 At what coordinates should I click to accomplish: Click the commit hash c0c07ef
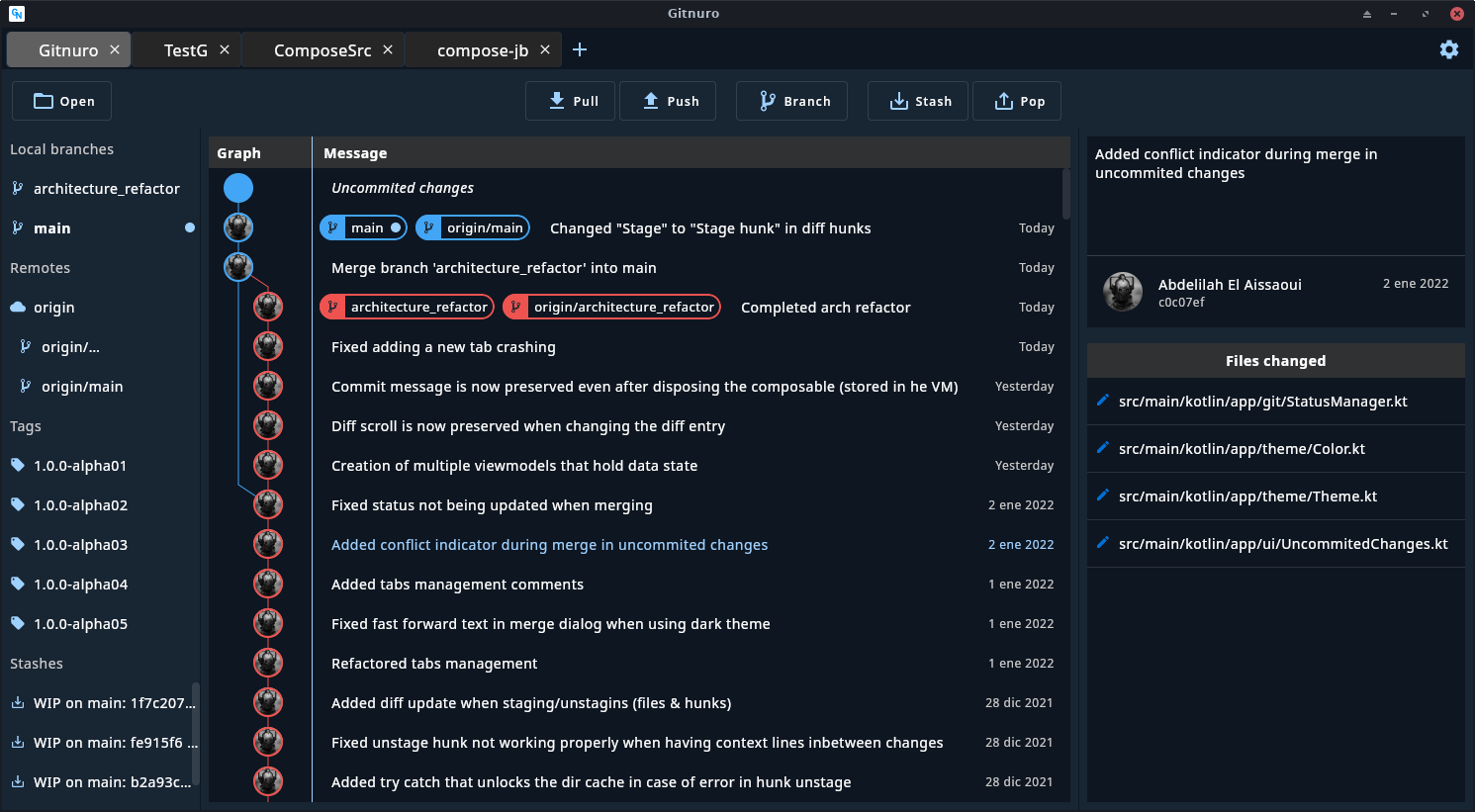[1181, 303]
